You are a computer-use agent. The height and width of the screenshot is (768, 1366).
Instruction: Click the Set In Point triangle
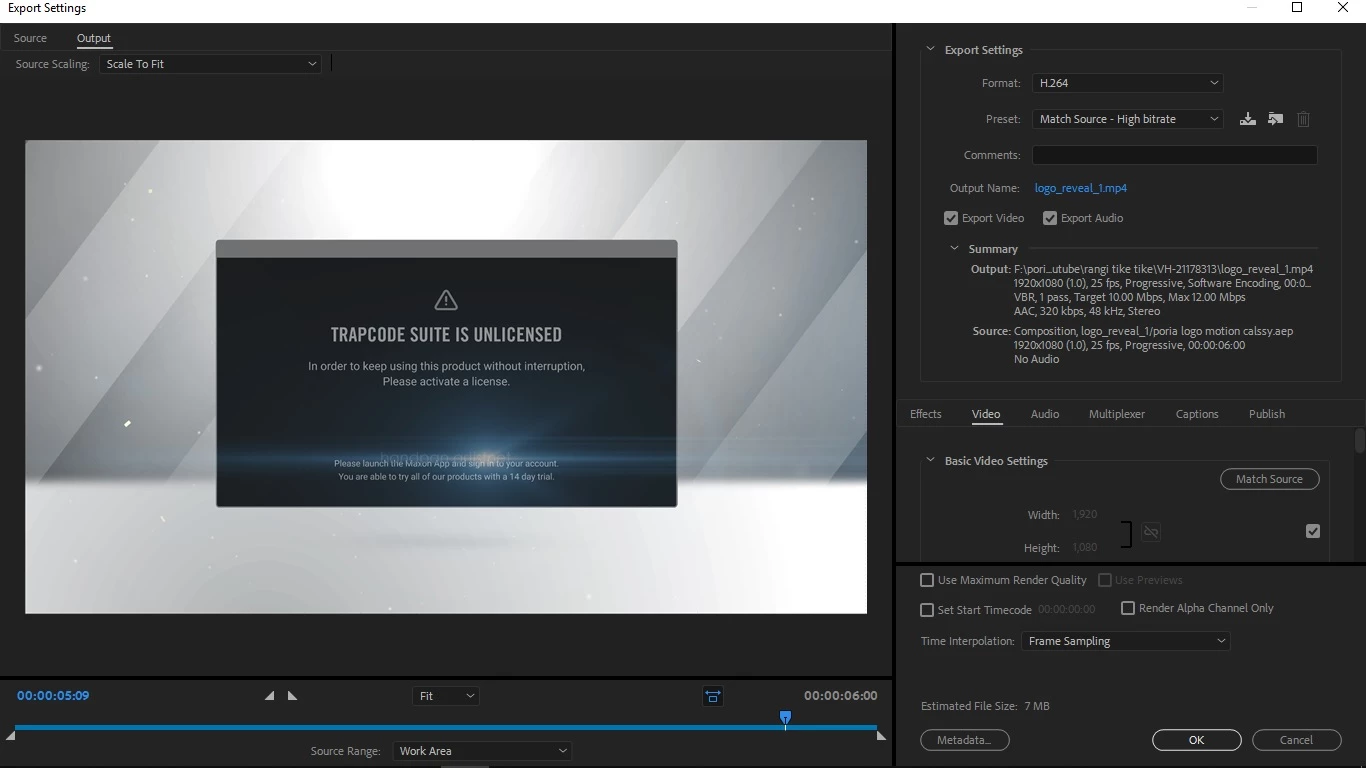269,696
